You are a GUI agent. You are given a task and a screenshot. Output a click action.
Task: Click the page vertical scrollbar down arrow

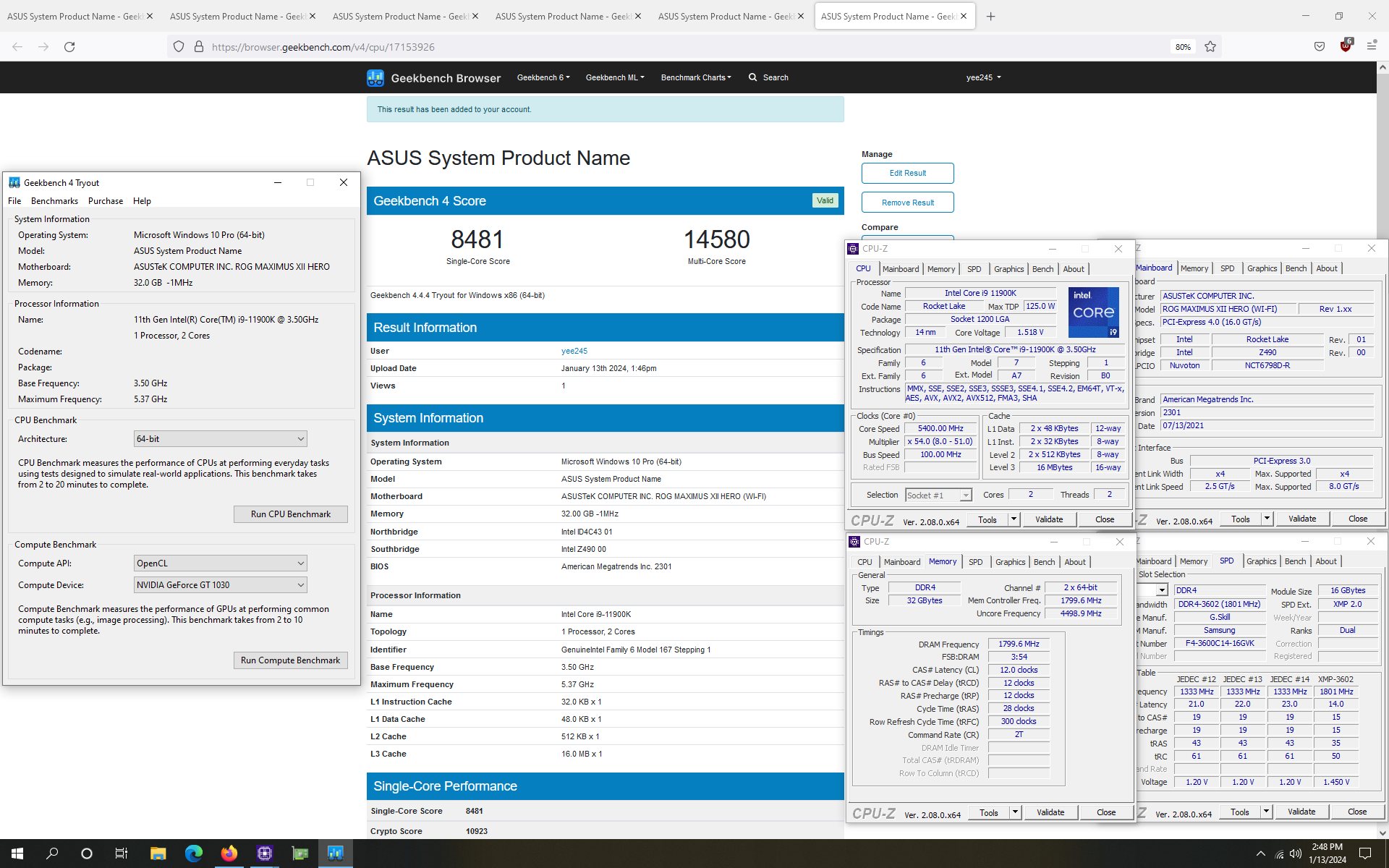(1382, 833)
